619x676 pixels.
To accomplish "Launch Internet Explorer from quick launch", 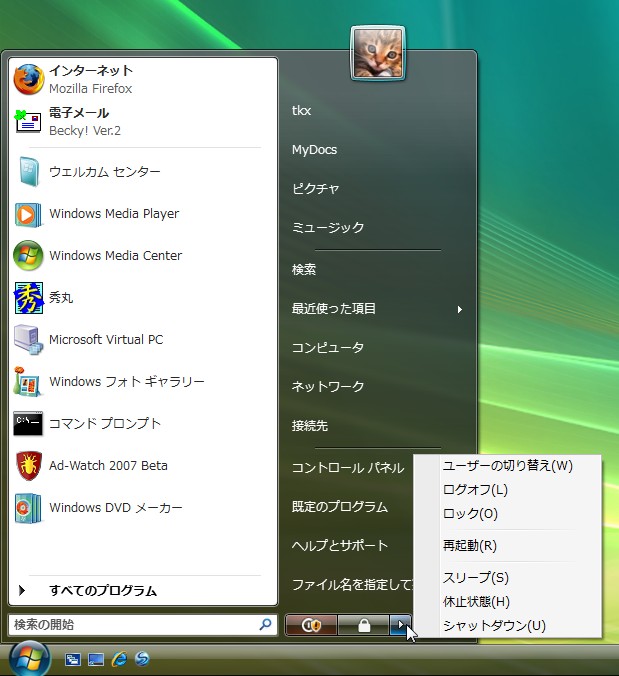I will point(119,659).
